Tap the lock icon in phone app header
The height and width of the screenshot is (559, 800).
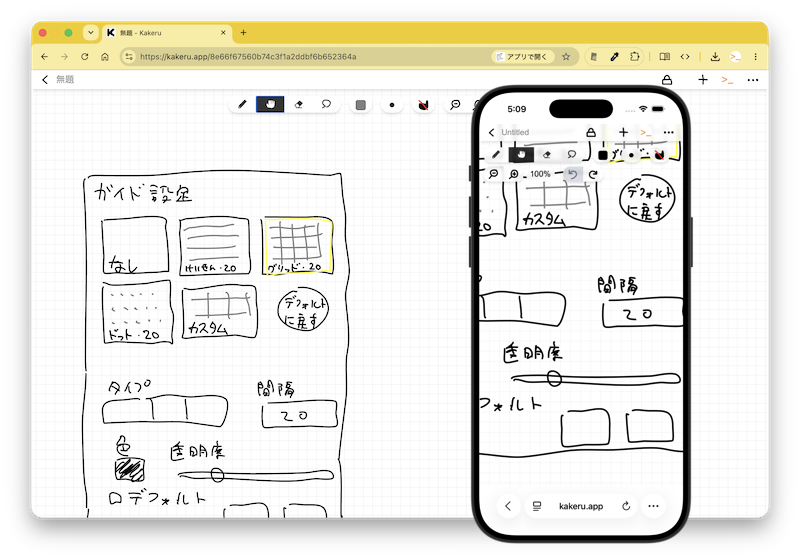point(591,132)
